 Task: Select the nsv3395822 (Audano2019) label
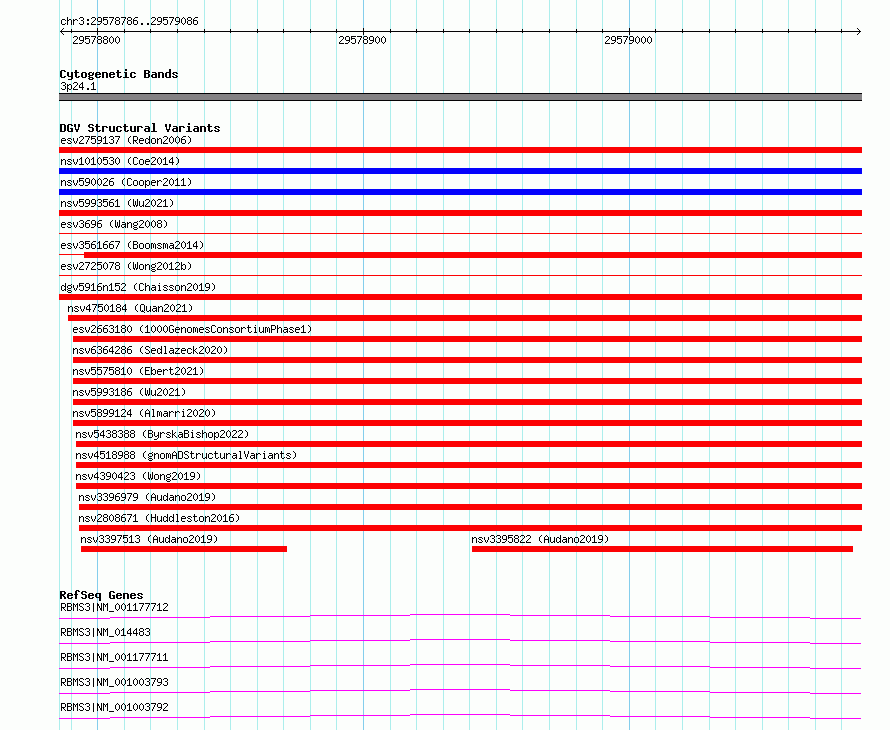coord(540,539)
